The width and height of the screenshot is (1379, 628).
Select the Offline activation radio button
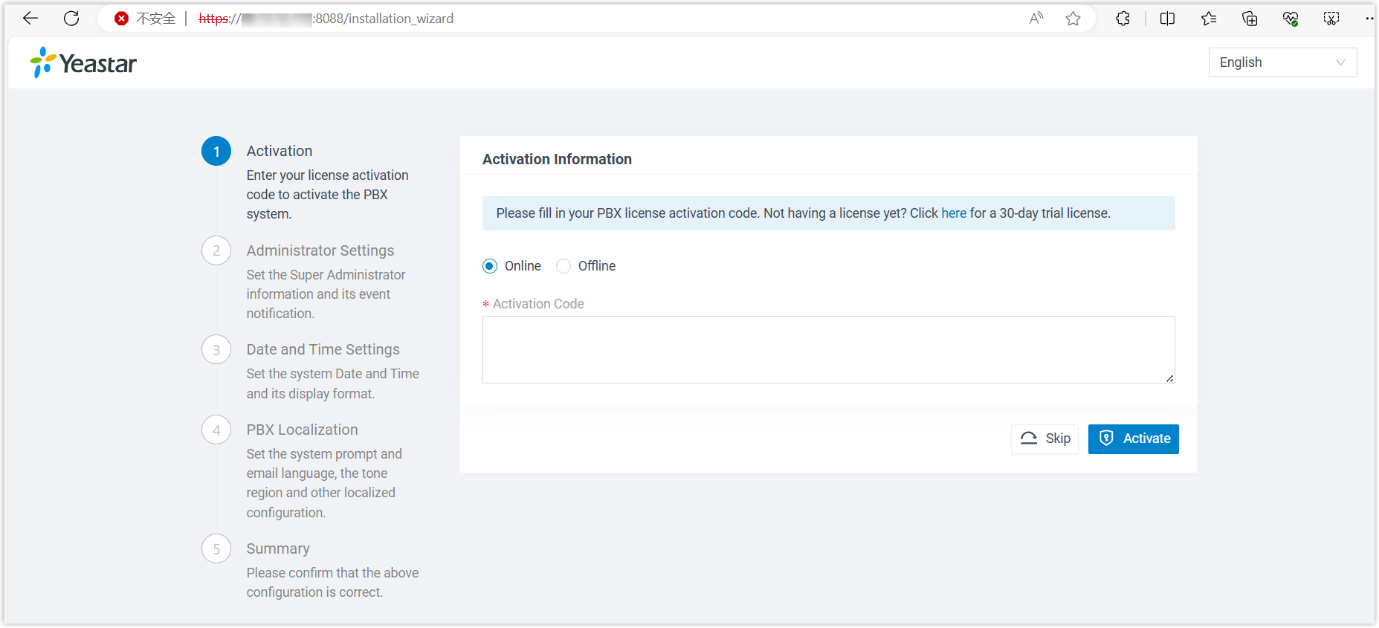[563, 266]
